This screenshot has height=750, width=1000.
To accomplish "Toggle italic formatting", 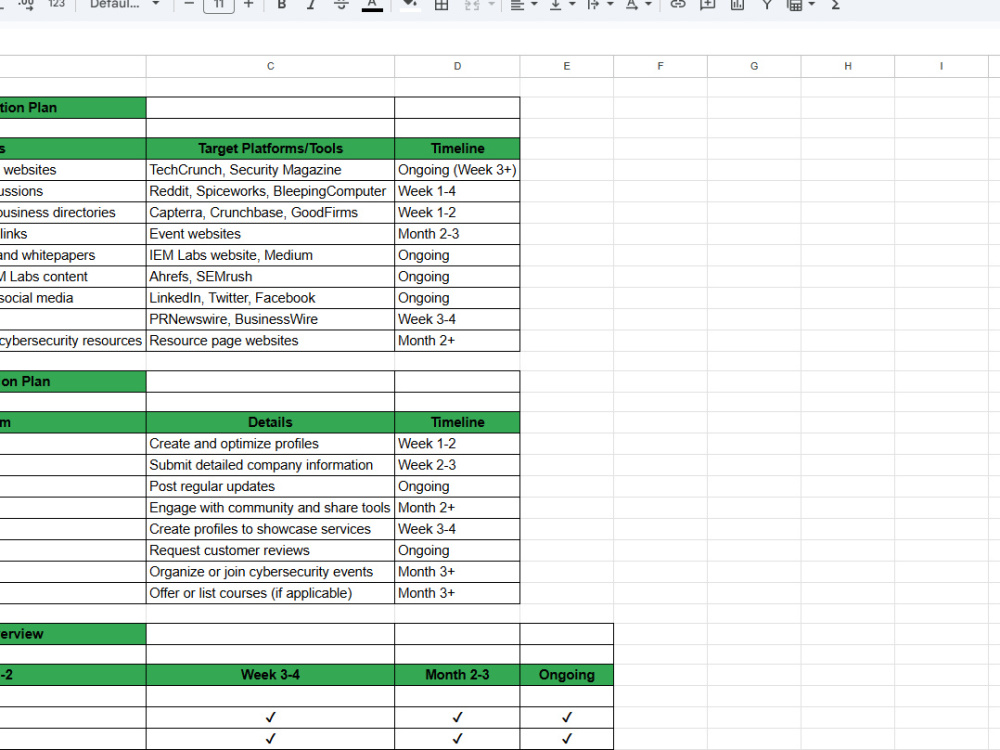I will pyautogui.click(x=311, y=4).
